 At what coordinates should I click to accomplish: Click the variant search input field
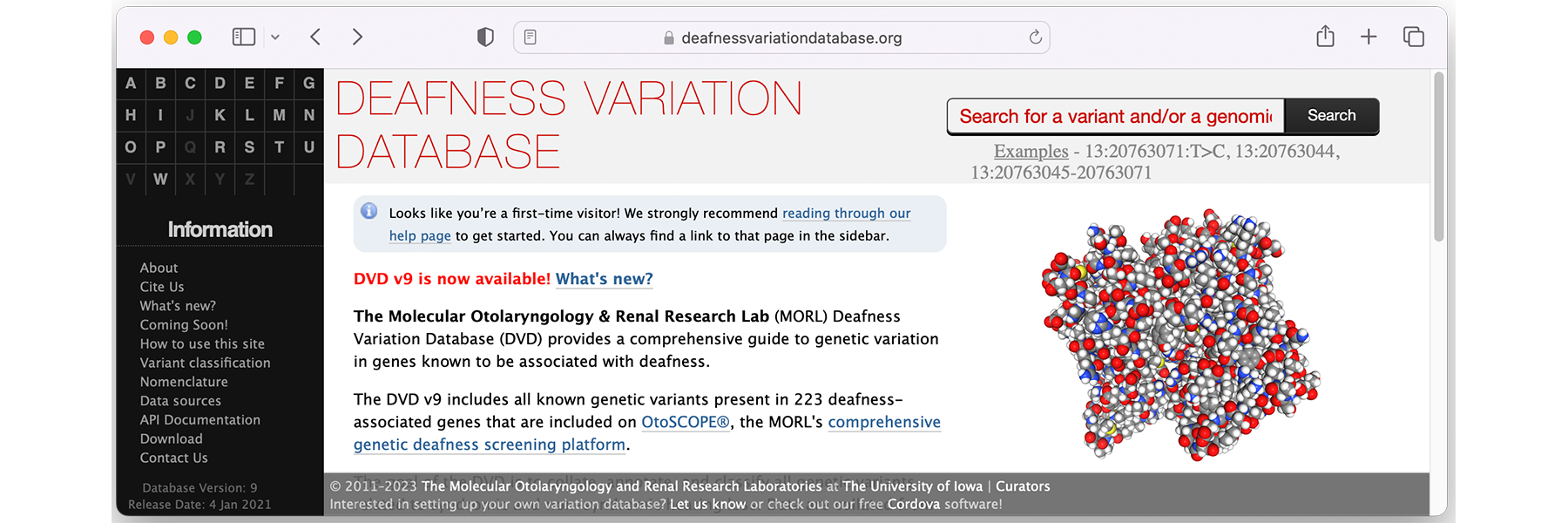[x=1115, y=116]
